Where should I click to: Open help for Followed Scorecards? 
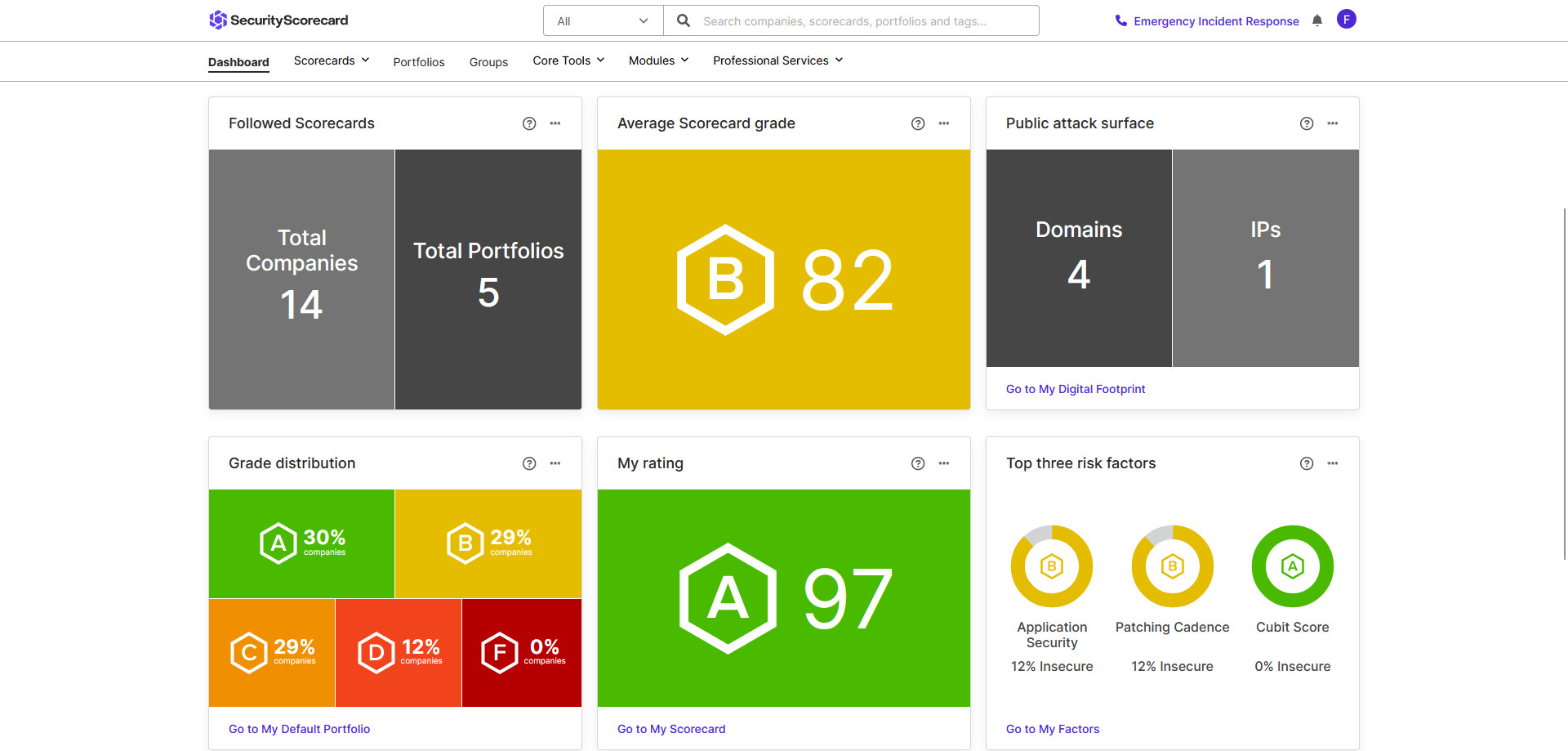(x=529, y=123)
